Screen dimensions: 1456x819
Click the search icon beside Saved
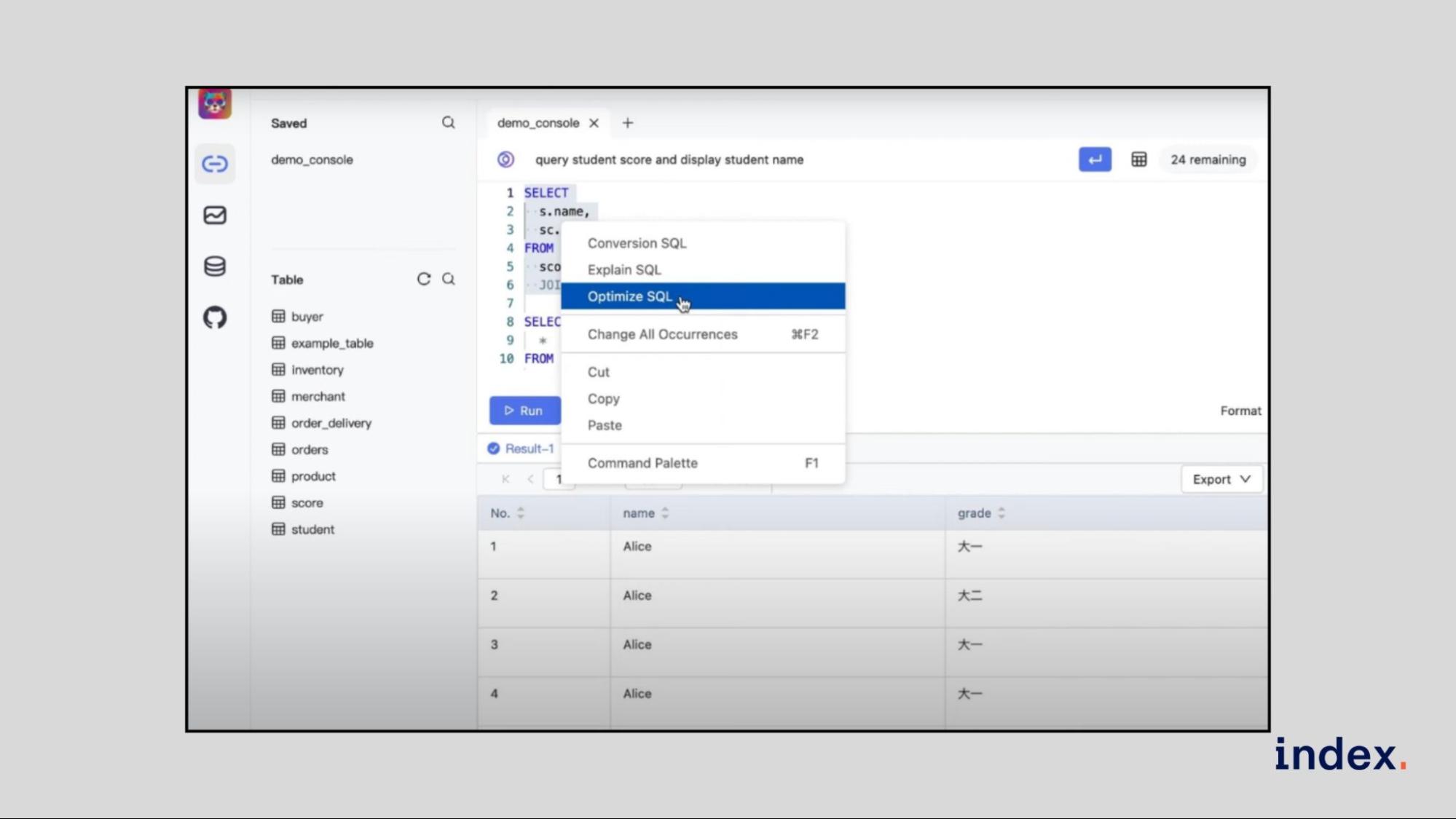pos(449,123)
